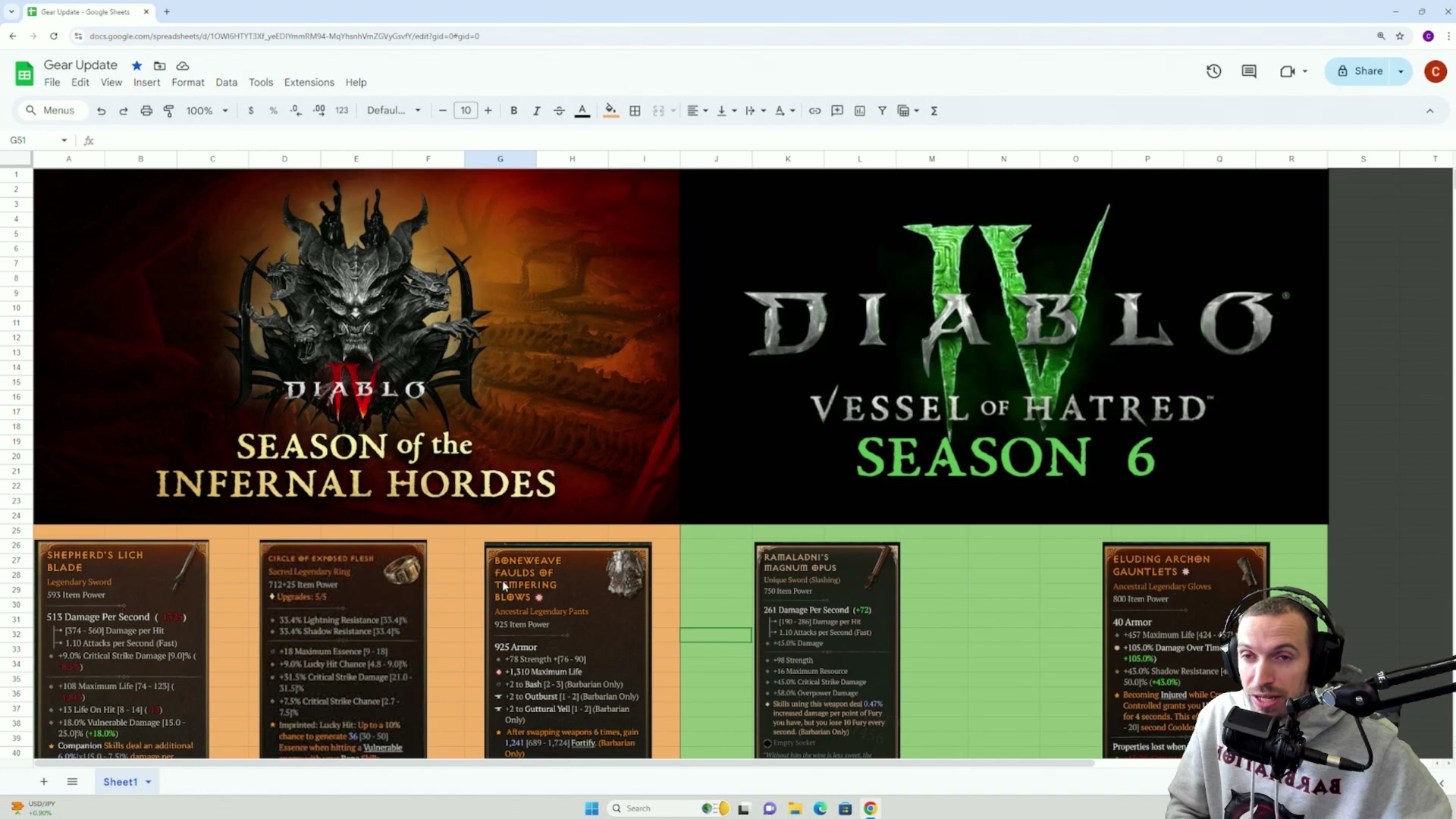Format as percent icon
The image size is (1456, 819).
click(274, 111)
